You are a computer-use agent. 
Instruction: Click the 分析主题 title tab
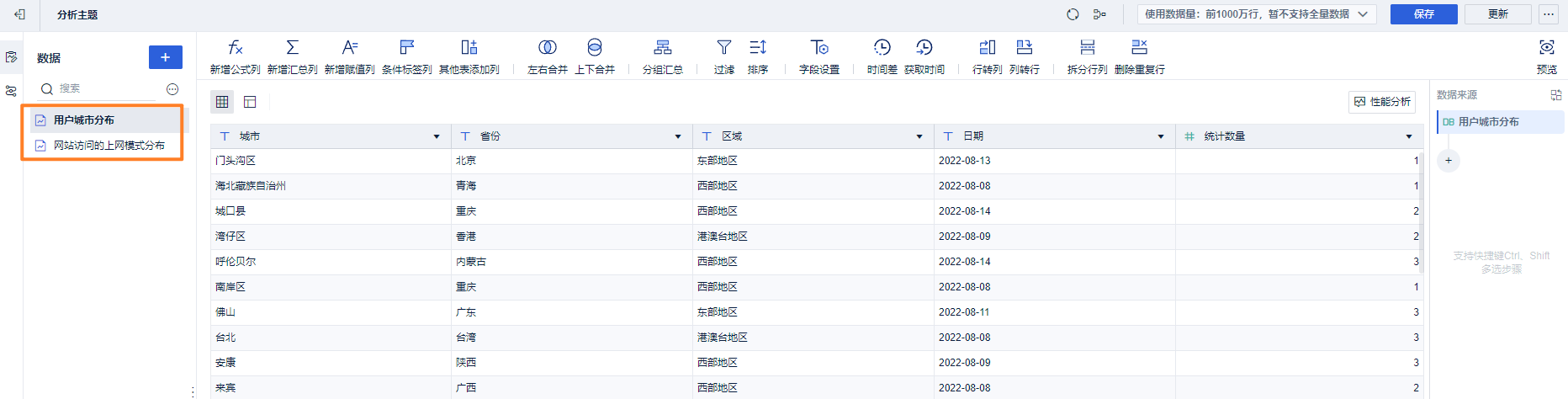click(77, 14)
